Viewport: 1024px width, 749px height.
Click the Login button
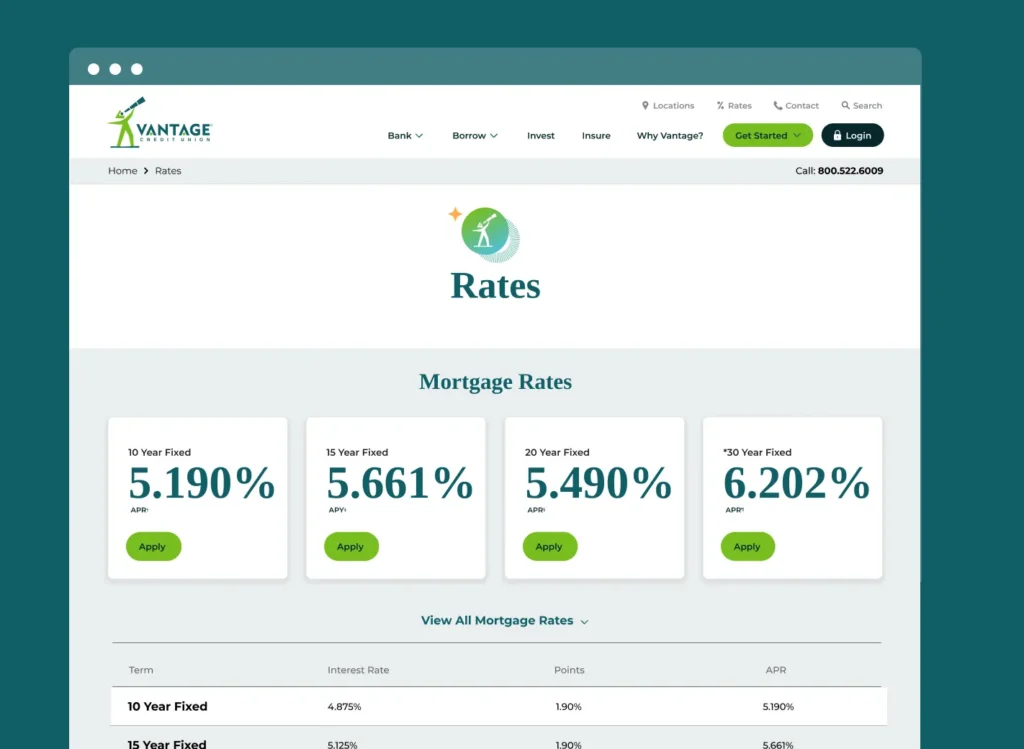tap(852, 135)
